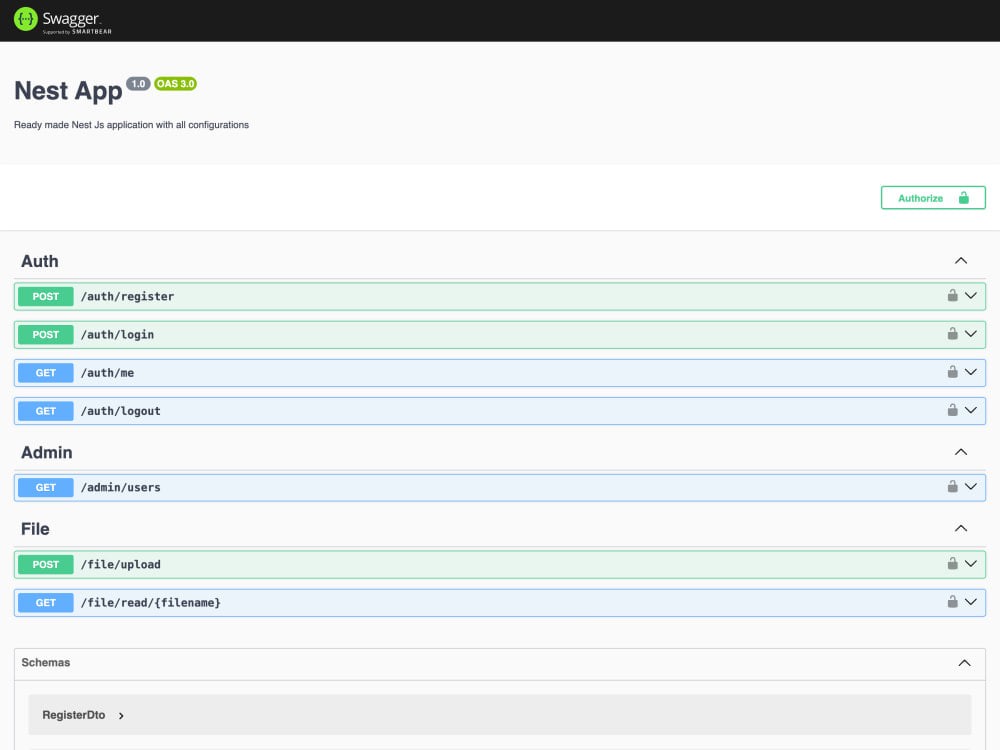Click lock icon on /auth/login row
The height and width of the screenshot is (750, 1000).
pyautogui.click(x=953, y=334)
